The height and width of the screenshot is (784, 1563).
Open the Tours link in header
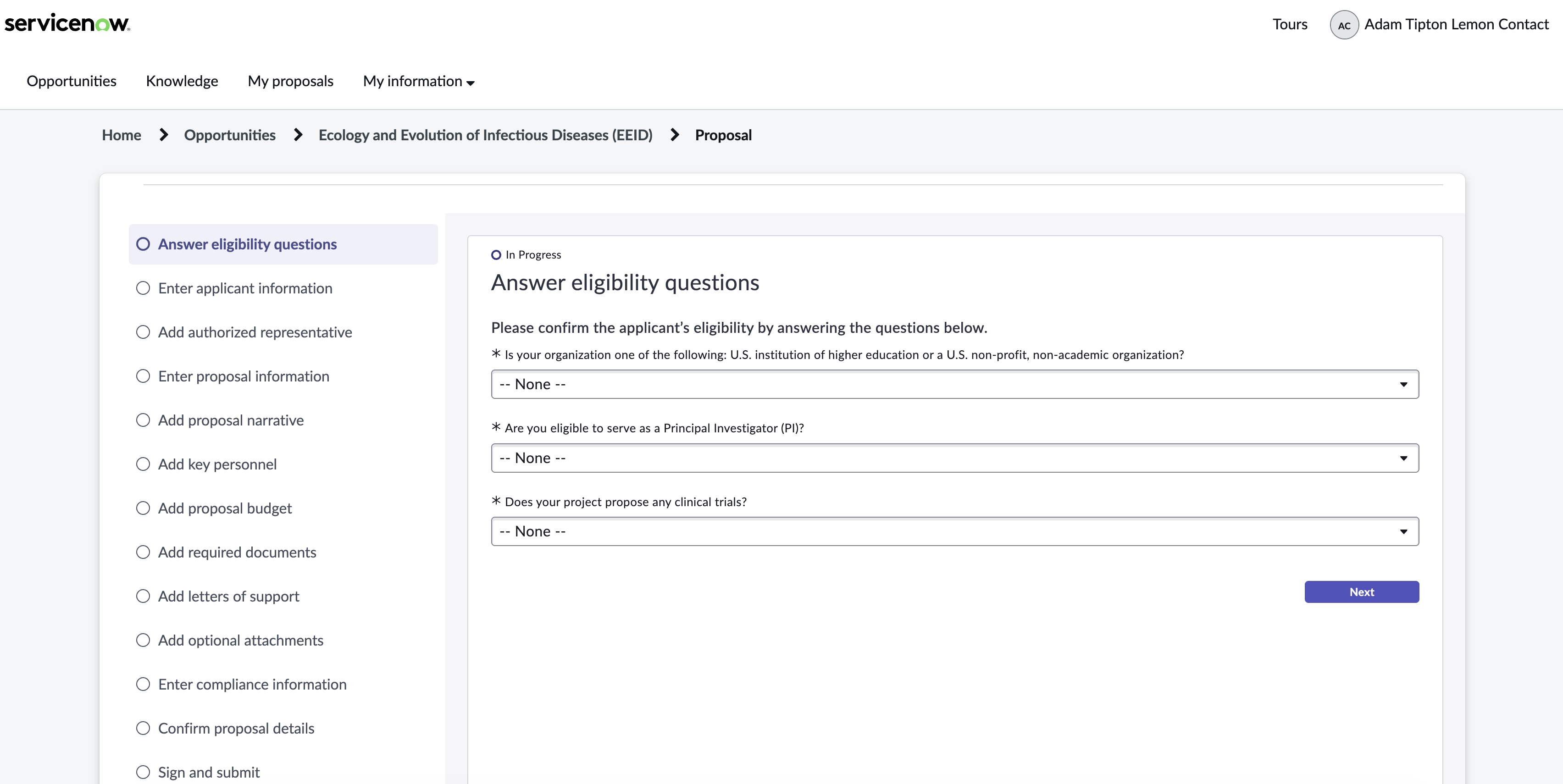[1289, 24]
